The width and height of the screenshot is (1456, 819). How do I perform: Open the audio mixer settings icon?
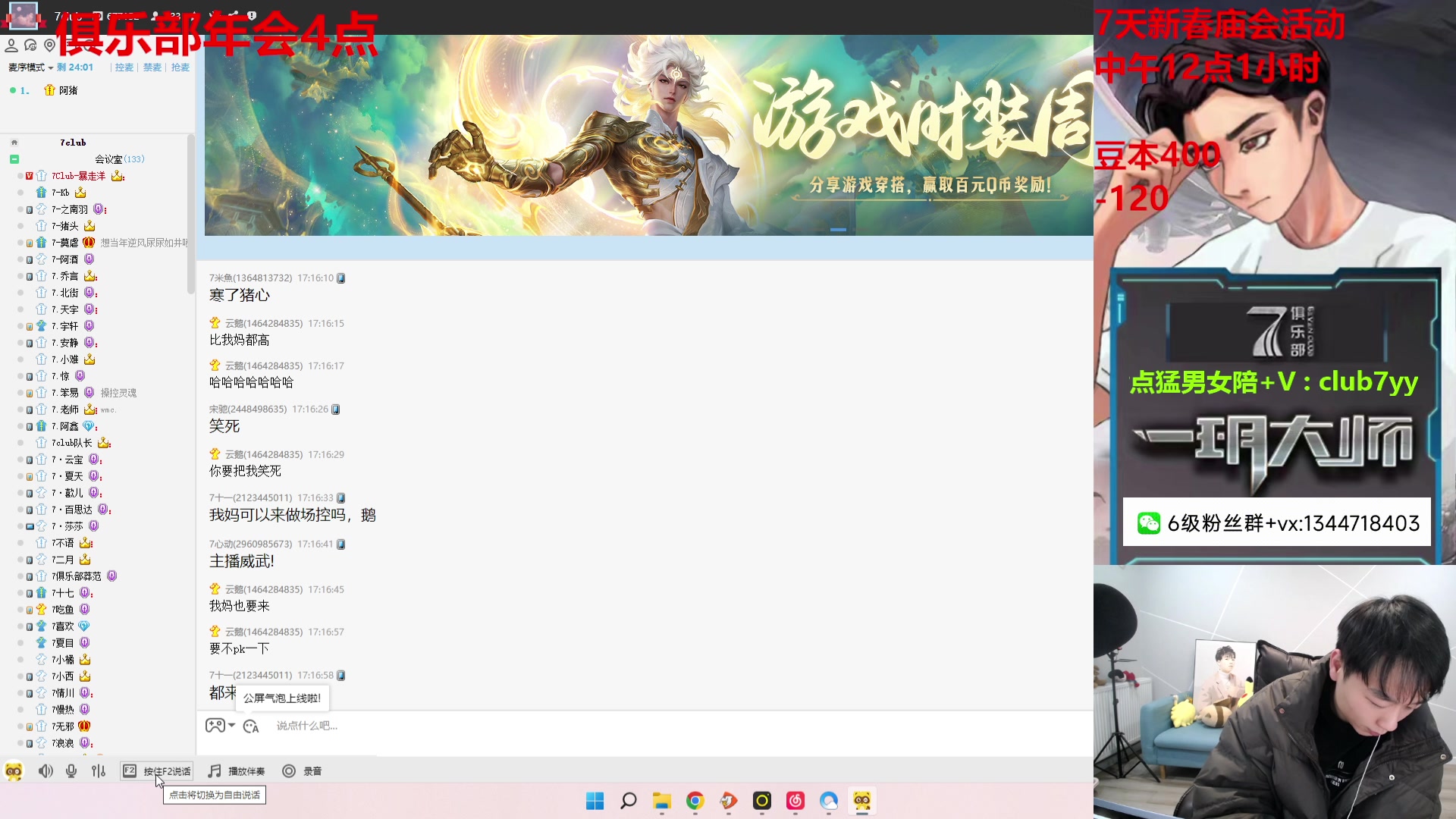click(99, 771)
